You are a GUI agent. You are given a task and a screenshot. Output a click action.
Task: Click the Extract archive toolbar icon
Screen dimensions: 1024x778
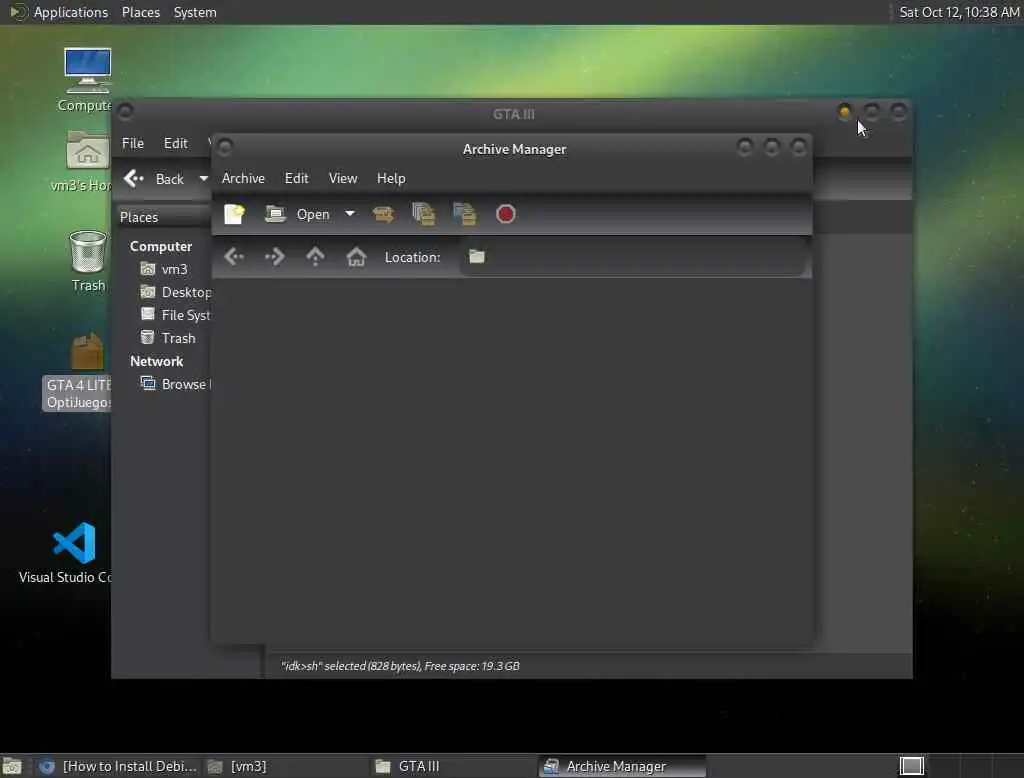coord(383,214)
